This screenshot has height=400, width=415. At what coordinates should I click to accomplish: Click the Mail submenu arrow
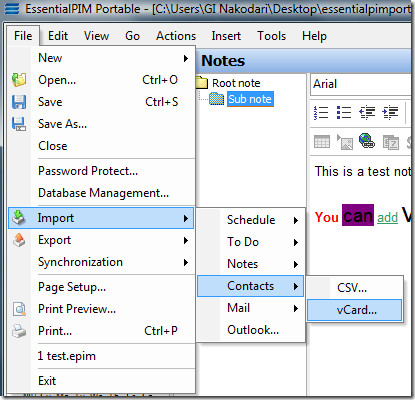coord(296,308)
